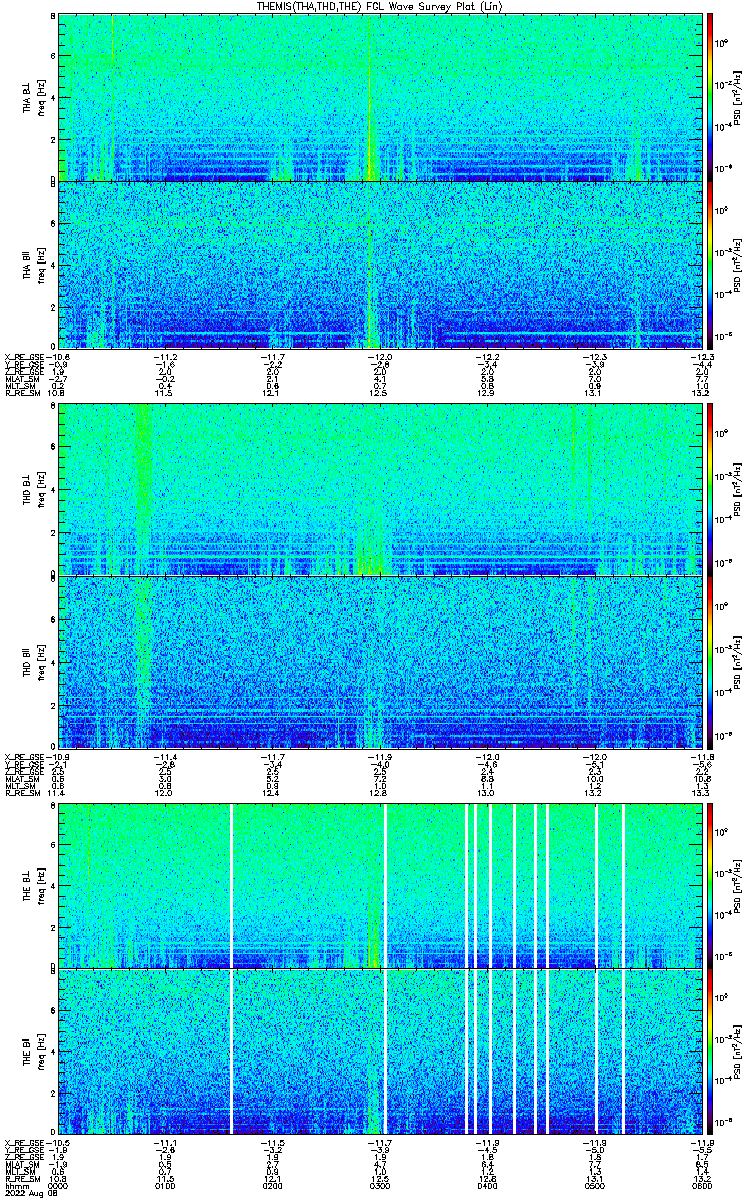Click the color bar beside THE B-parallel panel
This screenshot has width=750, height=1200.
coord(710,1050)
